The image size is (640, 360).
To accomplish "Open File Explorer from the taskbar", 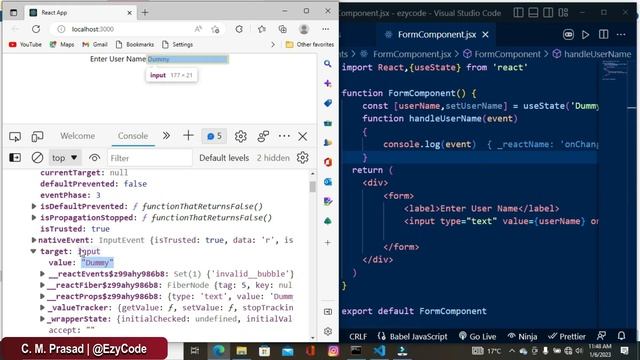I will coord(242,351).
